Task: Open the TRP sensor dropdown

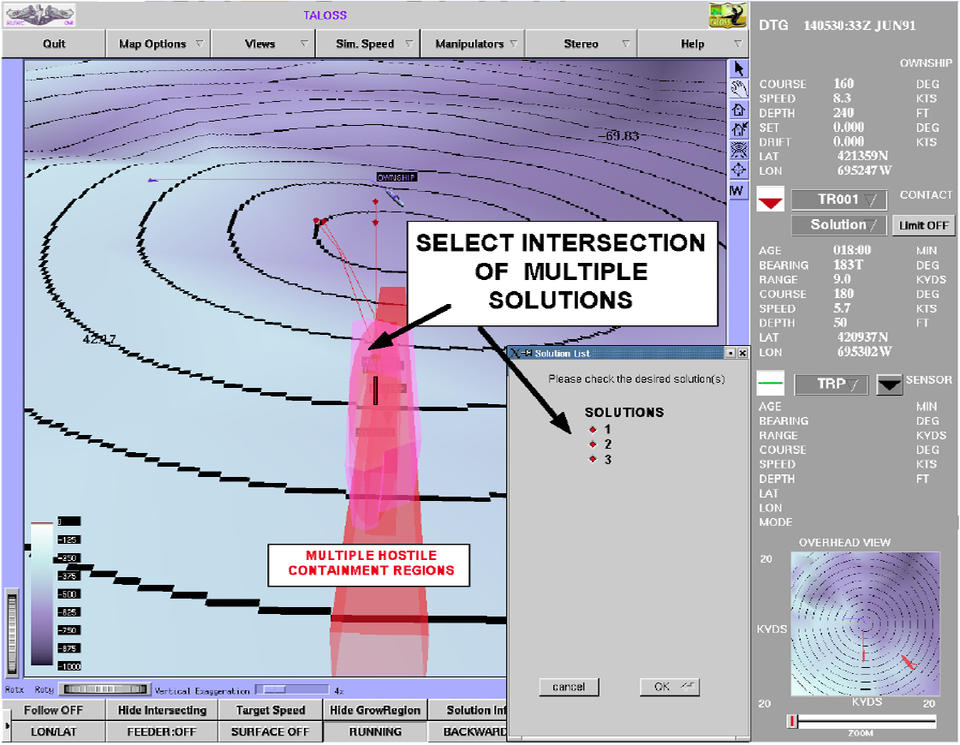Action: click(831, 384)
